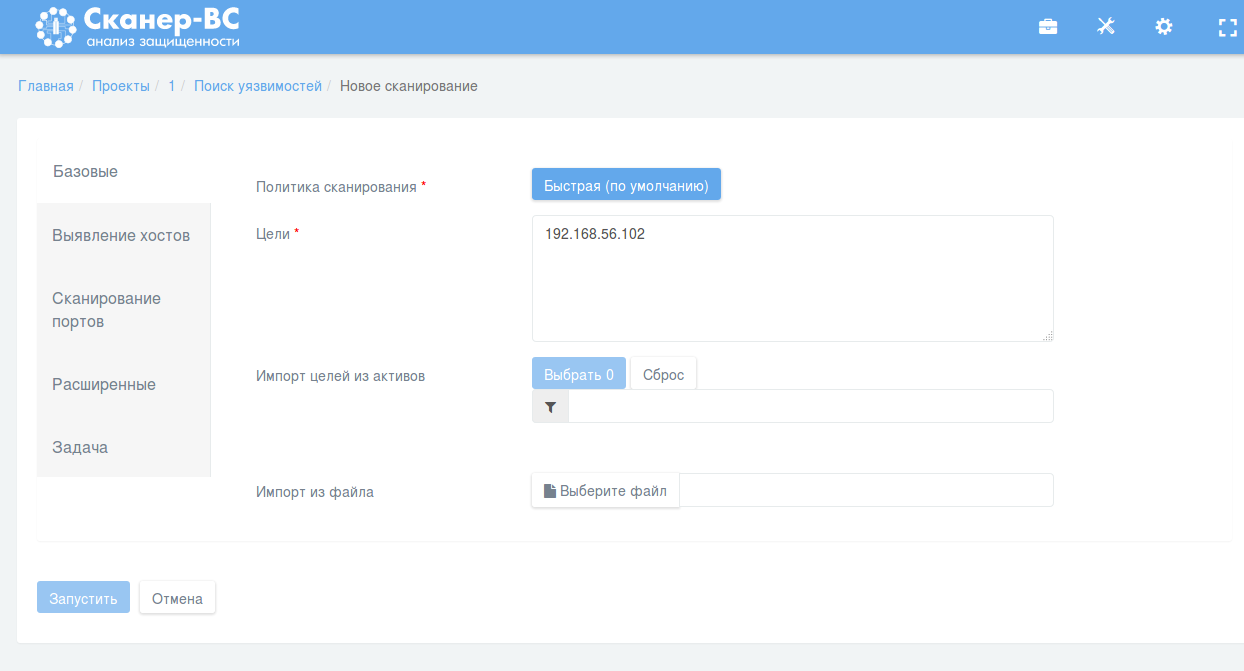Go to Главная breadcrumb
This screenshot has width=1244, height=671.
[x=46, y=86]
